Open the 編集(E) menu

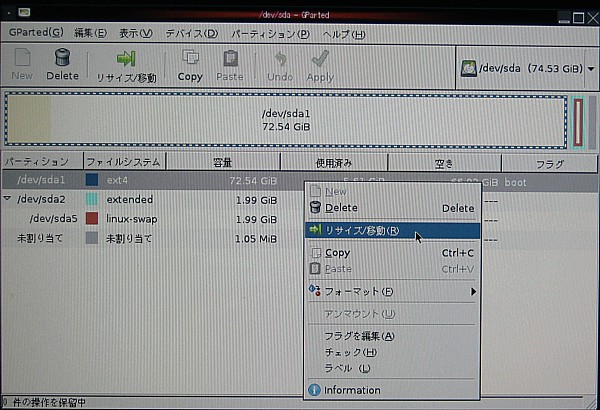(x=90, y=33)
